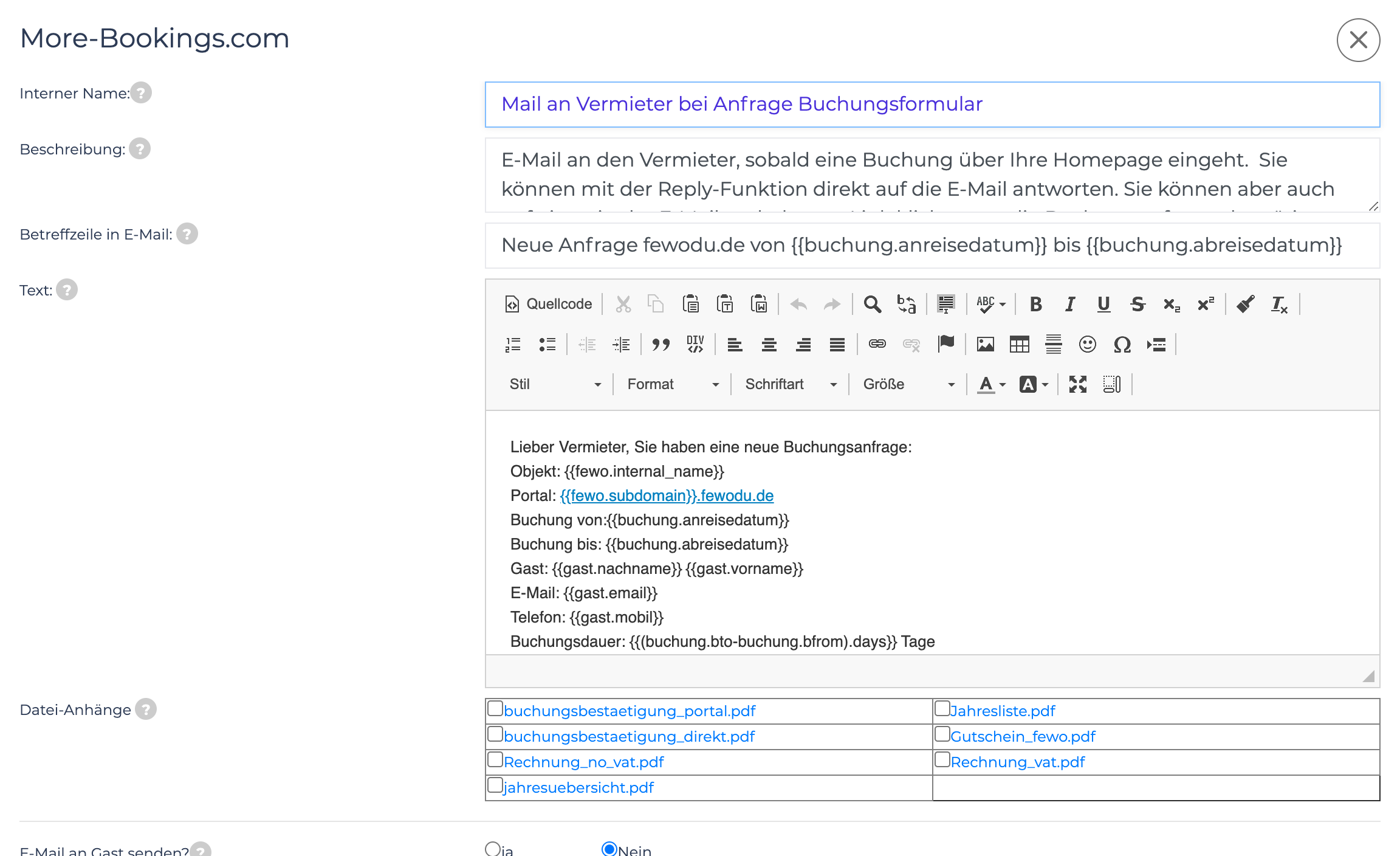
Task: Maximize the editor
Action: click(1078, 384)
